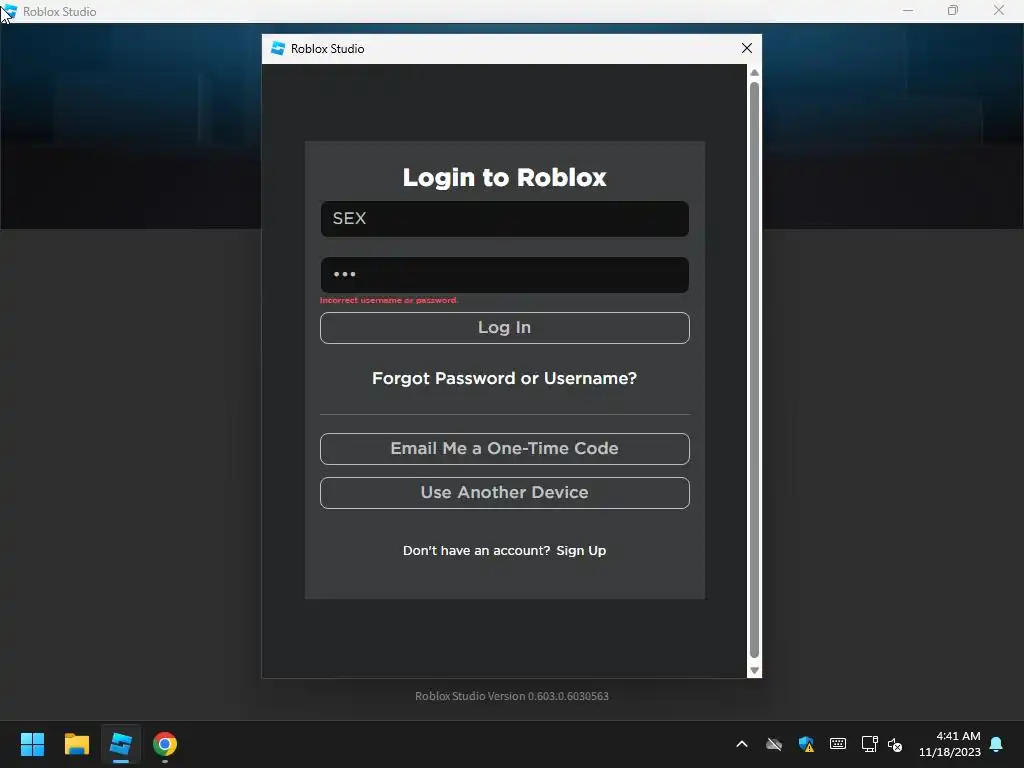Click the login dialog scroll down arrow
Screen dimensions: 1024x768
pyautogui.click(x=754, y=671)
